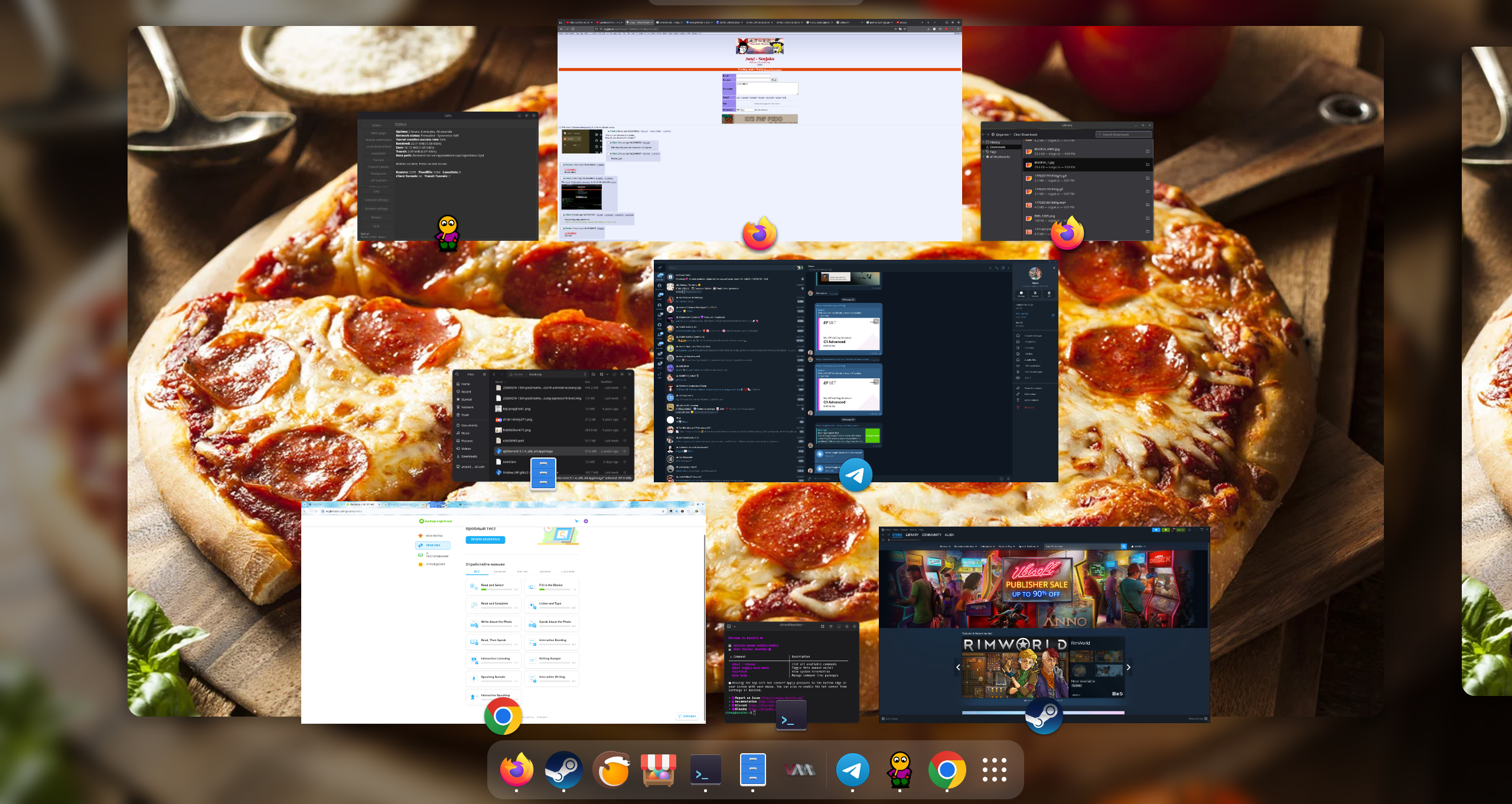Screen dimensions: 1512x804
Task: Launch Virtual Machine Manager from the dock
Action: [x=800, y=769]
